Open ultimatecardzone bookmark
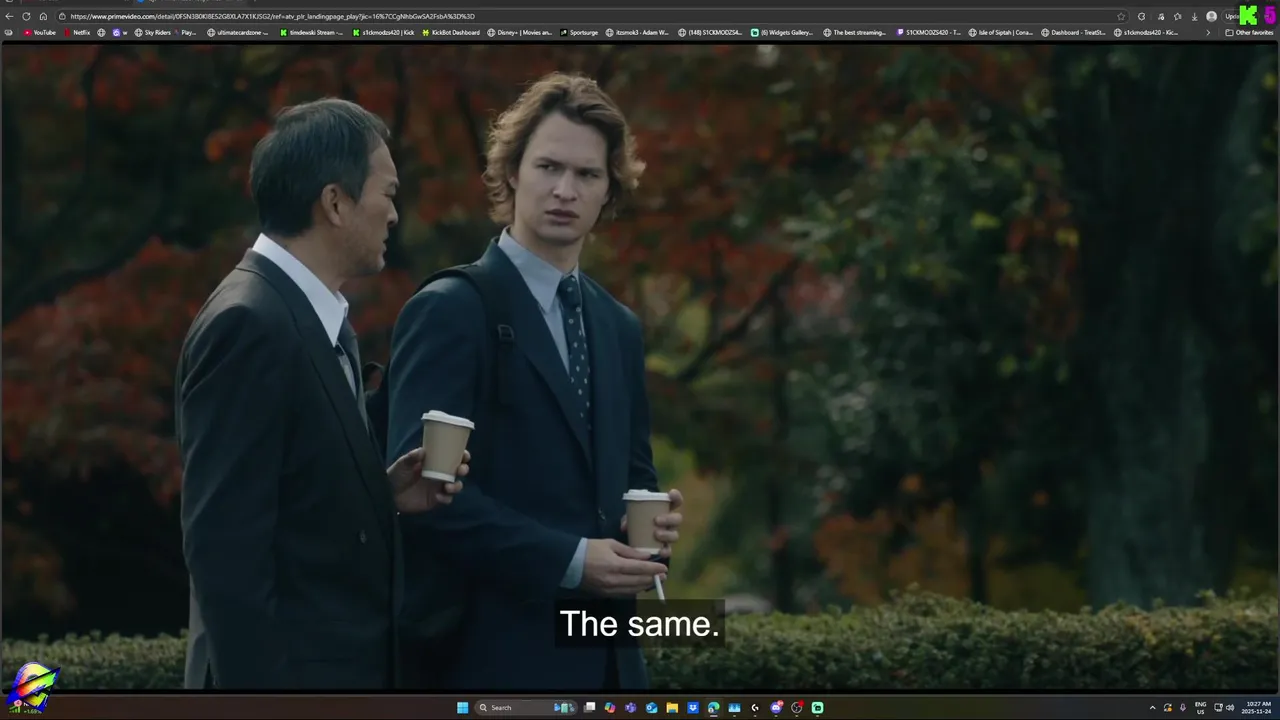1280x720 pixels. 238,32
